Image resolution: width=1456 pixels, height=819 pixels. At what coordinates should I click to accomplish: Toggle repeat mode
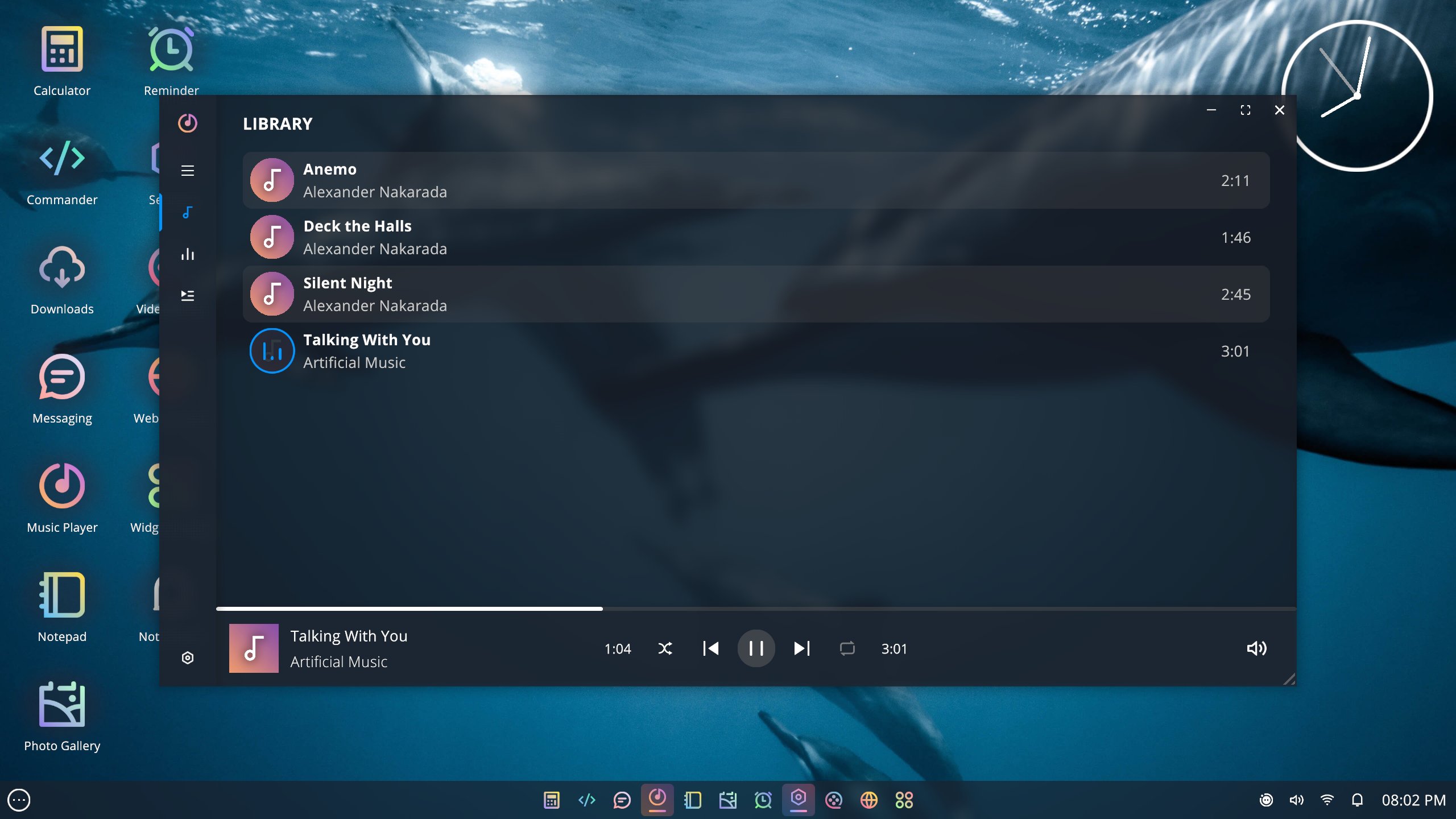847,648
